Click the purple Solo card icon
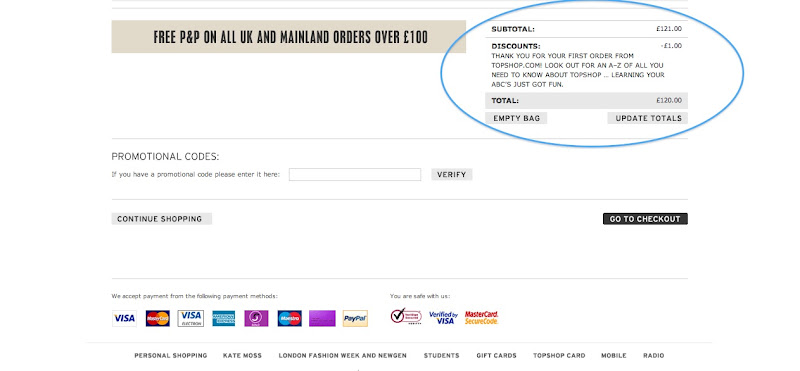The width and height of the screenshot is (800, 371). point(256,318)
